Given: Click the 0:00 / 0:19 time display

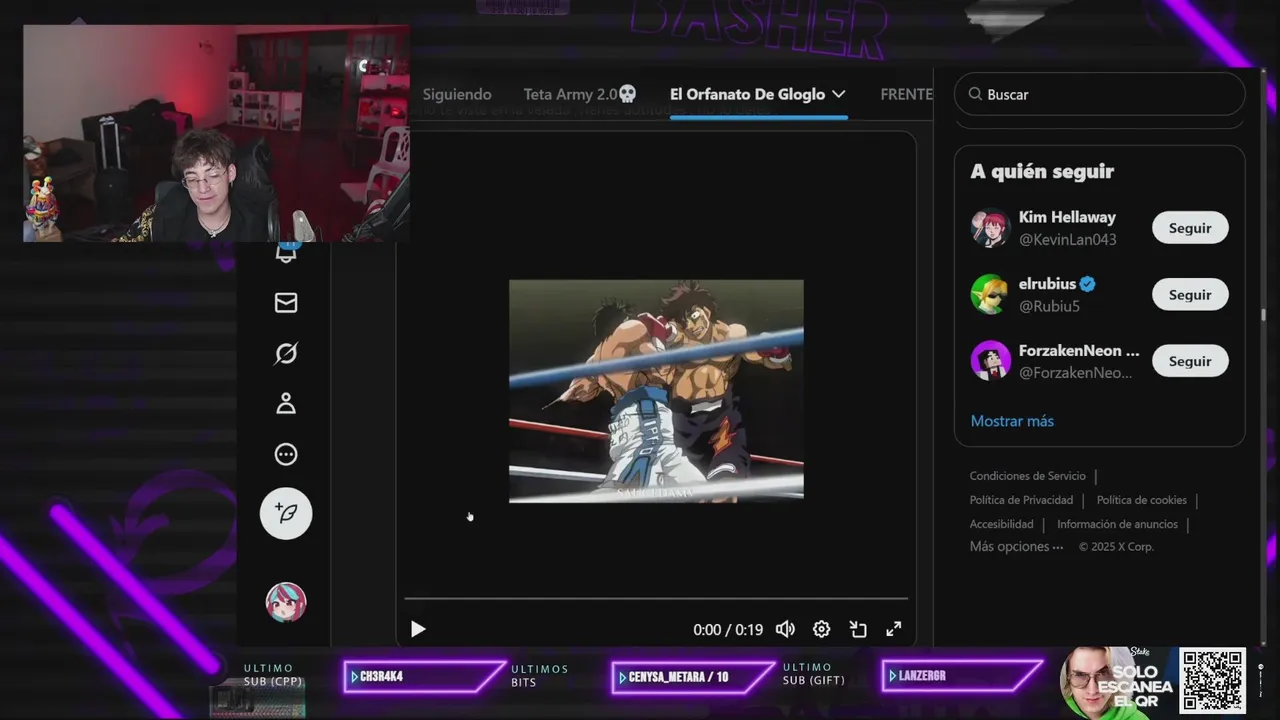Looking at the screenshot, I should 728,630.
